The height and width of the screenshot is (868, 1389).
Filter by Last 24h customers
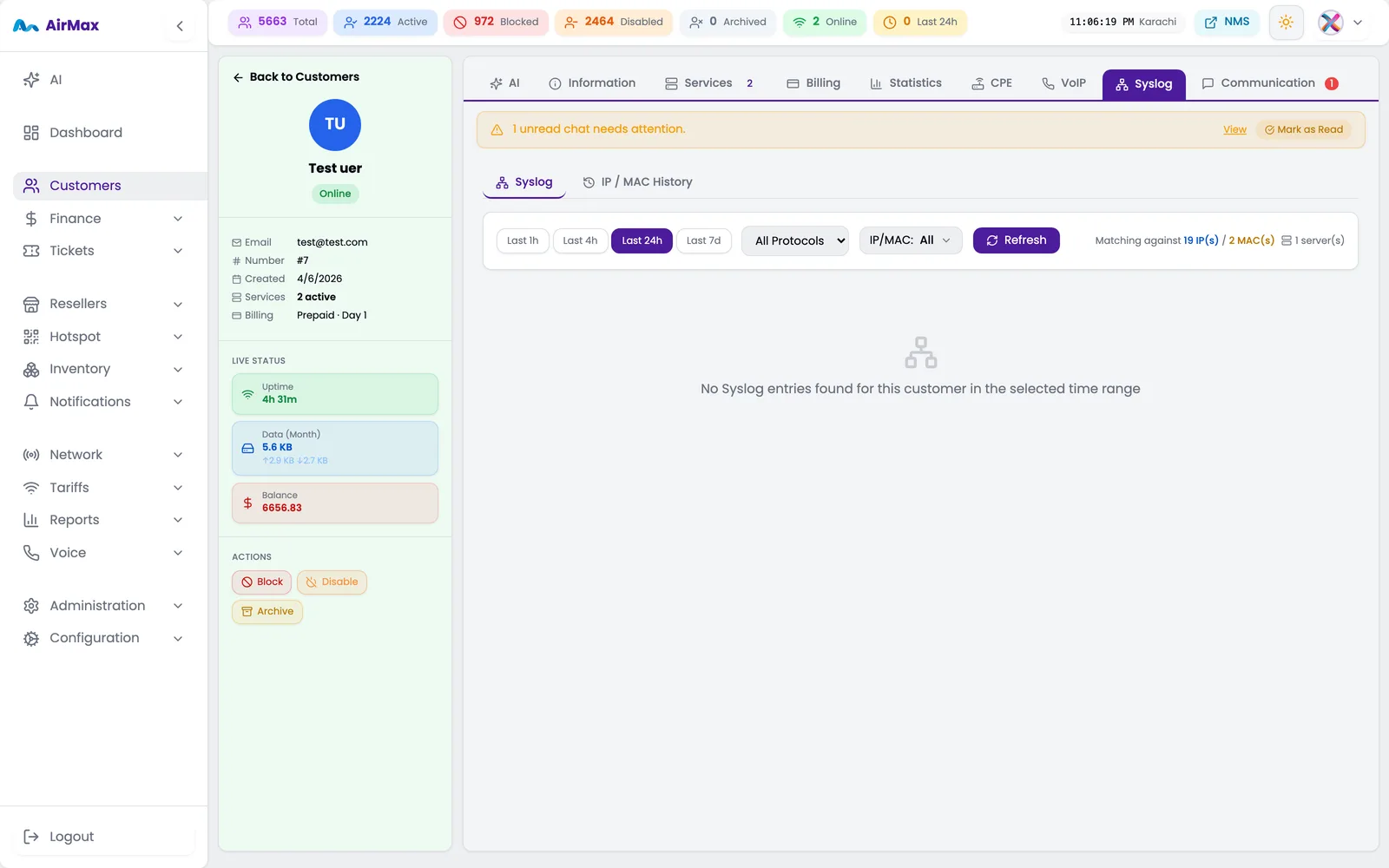pyautogui.click(x=919, y=22)
